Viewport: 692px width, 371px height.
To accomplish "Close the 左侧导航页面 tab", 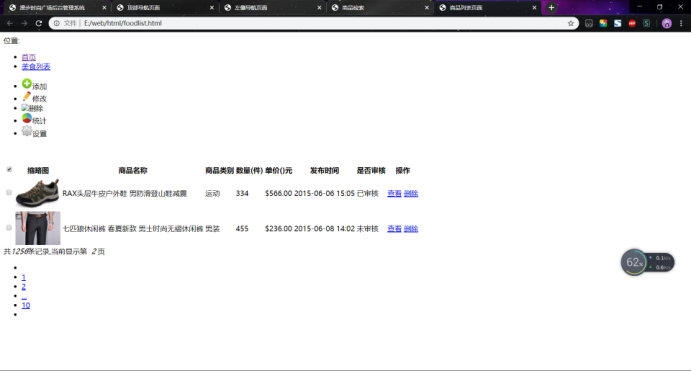I will 320,7.
